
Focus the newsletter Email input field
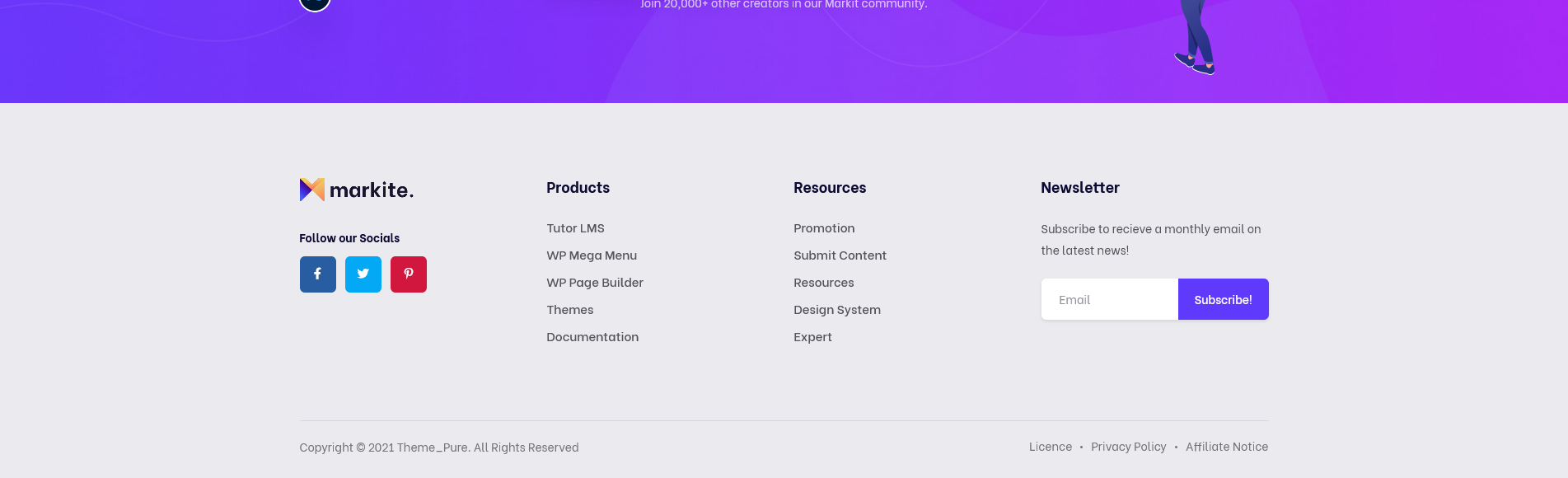pyautogui.click(x=1109, y=299)
